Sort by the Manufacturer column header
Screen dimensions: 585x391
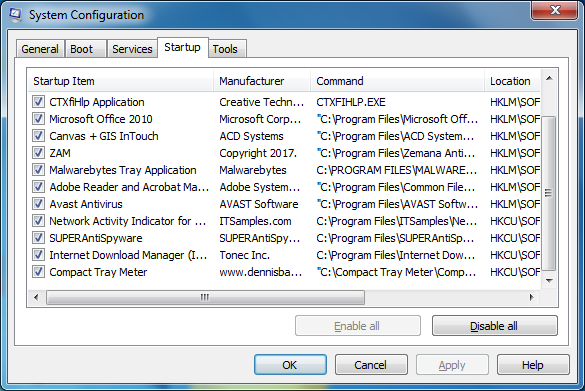click(262, 81)
